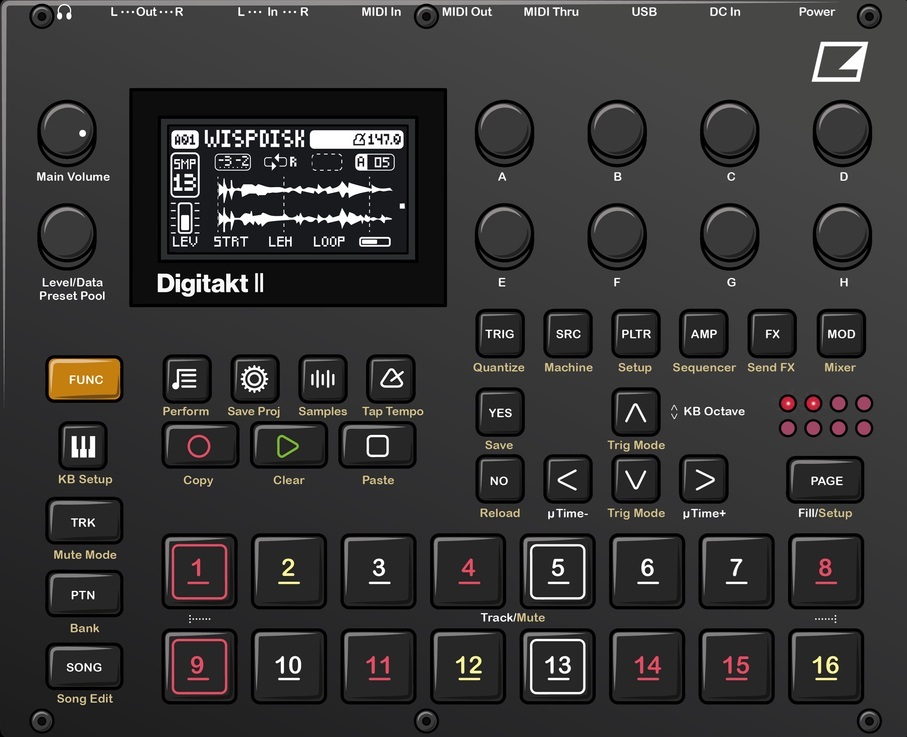Open the MOD parameter page
Image resolution: width=907 pixels, height=737 pixels.
coord(840,334)
